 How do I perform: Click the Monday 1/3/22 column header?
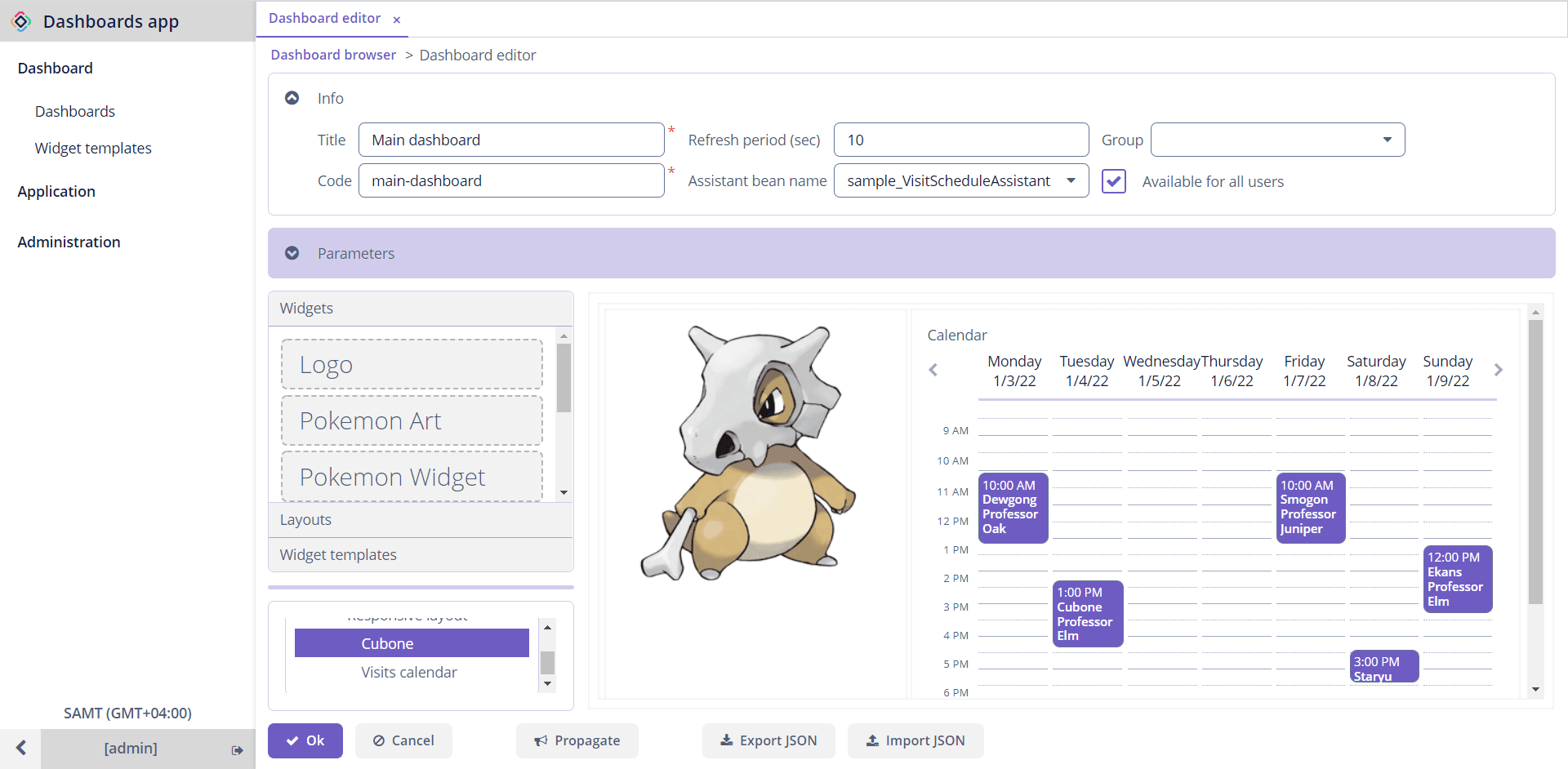pos(1014,371)
